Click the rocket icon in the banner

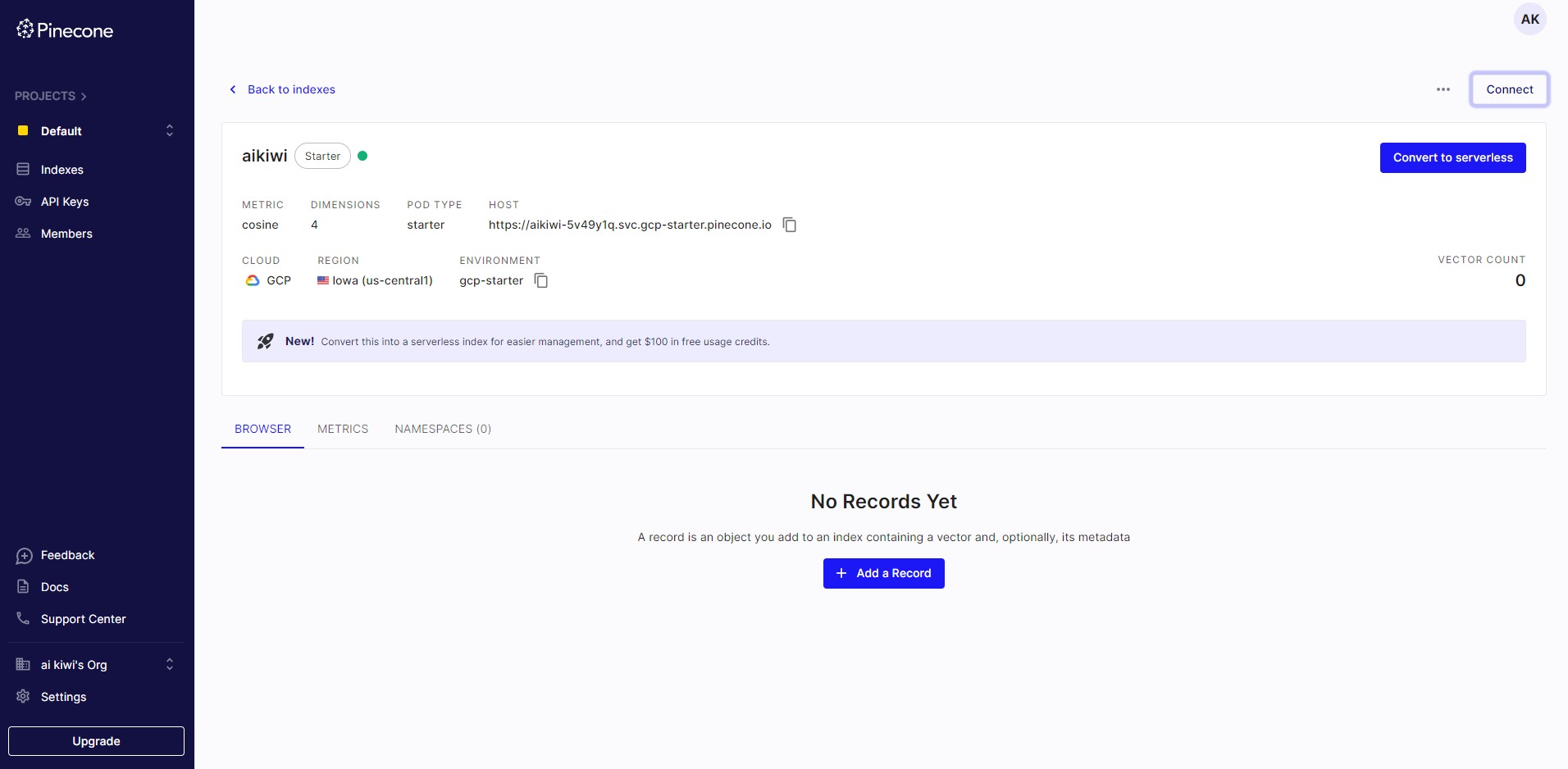click(265, 341)
